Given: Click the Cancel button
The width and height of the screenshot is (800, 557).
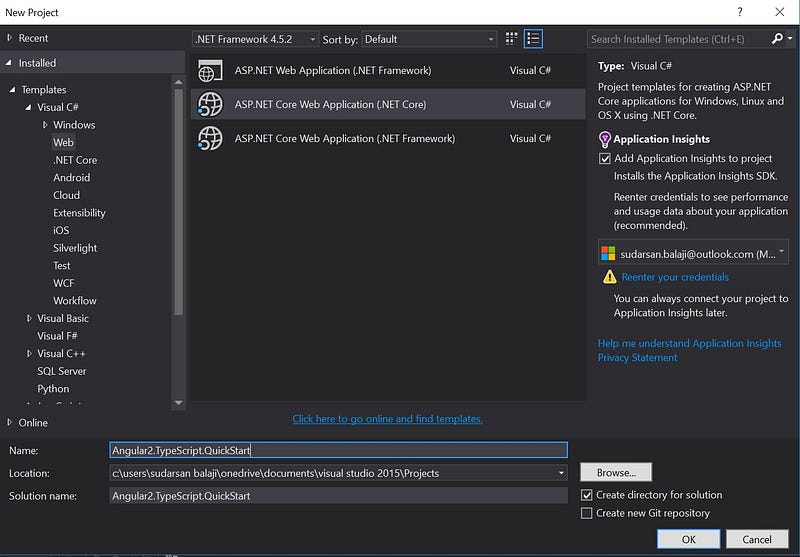Looking at the screenshot, I should coord(757,539).
